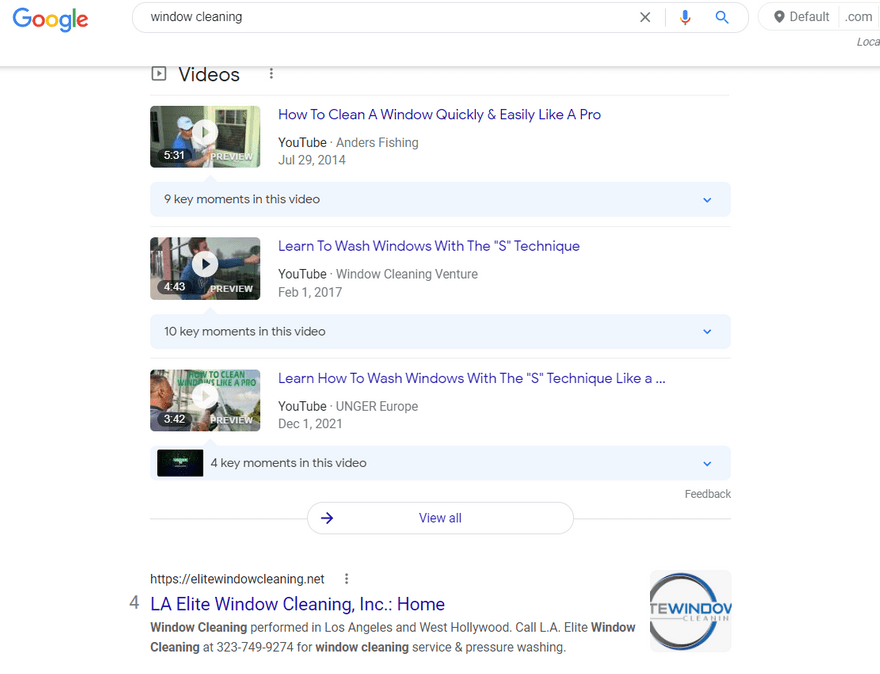
Task: Open the .com domain selector
Action: click(x=859, y=17)
